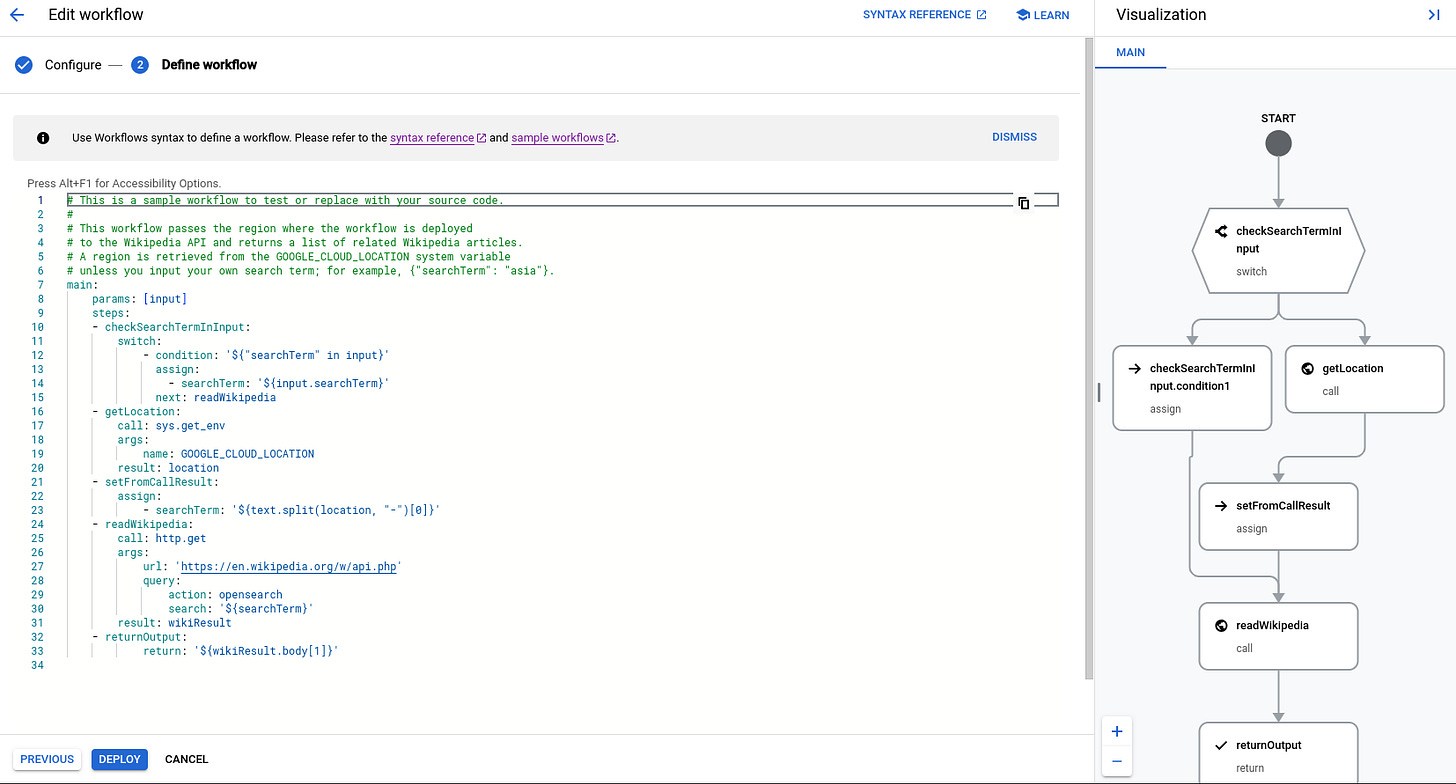This screenshot has width=1456, height=784.
Task: Click the globe icon in getLocation node
Action: point(1307,369)
